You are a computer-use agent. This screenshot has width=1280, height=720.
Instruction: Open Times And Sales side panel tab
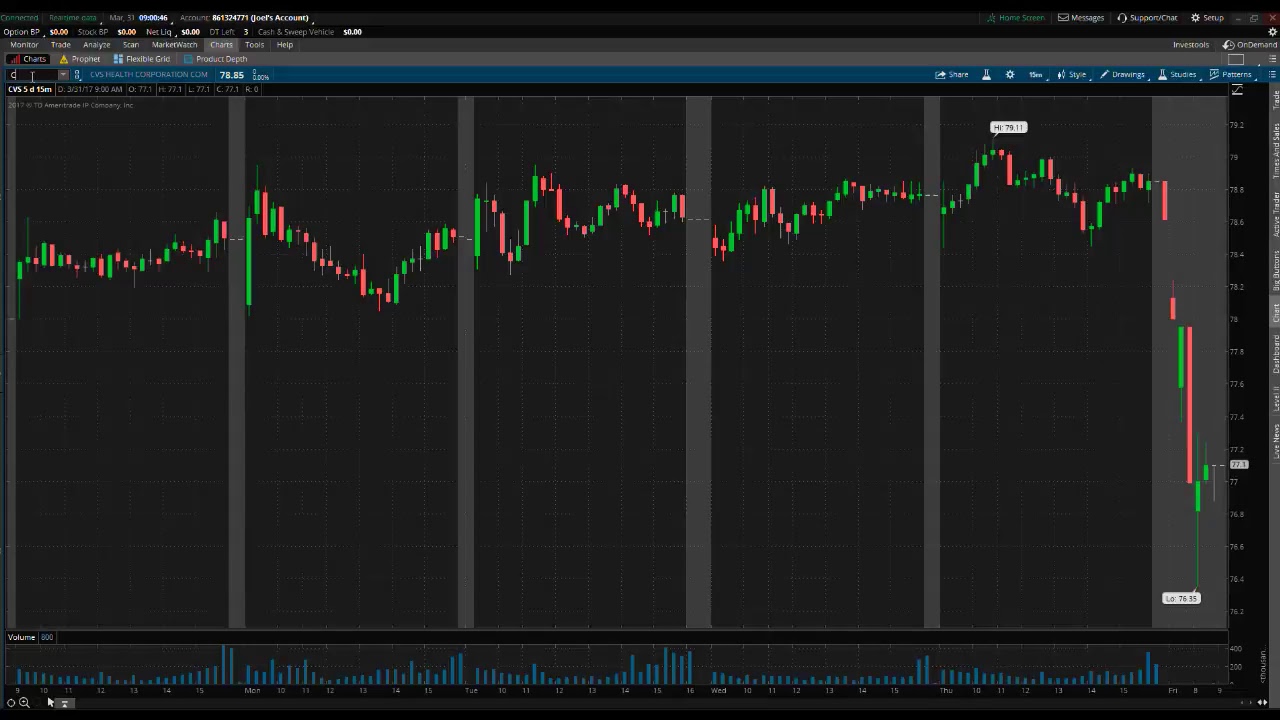point(1275,151)
